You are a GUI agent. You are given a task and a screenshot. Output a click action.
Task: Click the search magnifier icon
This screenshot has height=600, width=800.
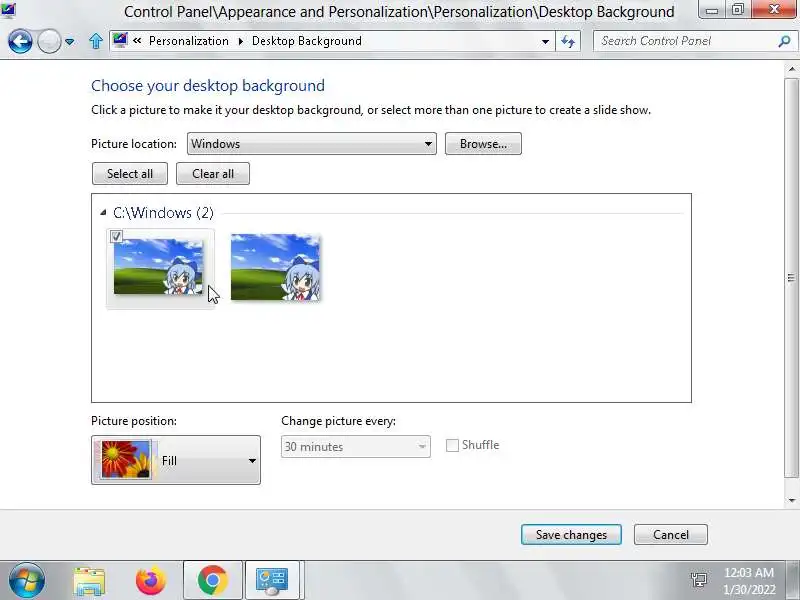[x=784, y=41]
